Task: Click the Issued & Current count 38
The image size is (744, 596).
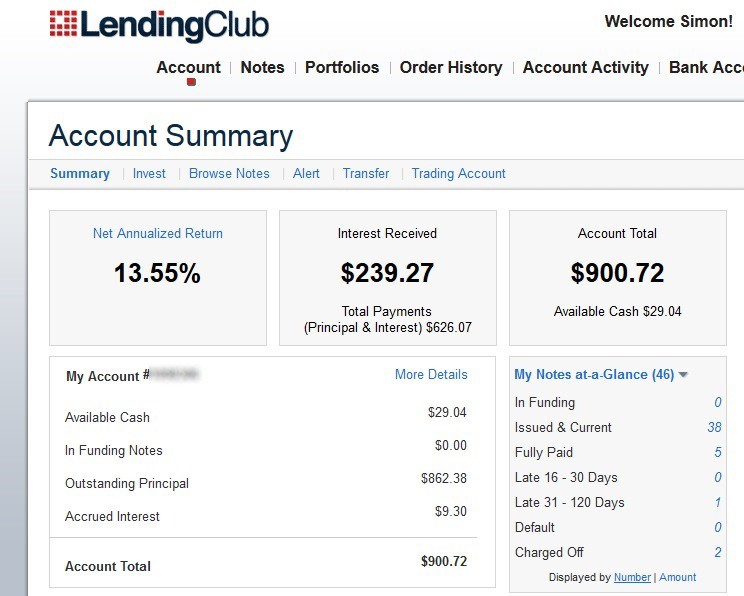Action: (714, 427)
